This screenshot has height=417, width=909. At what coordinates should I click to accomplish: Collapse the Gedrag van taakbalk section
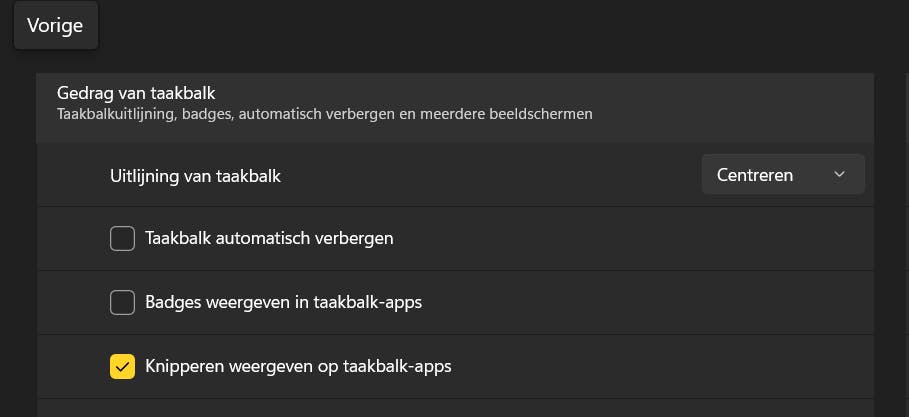click(x=455, y=103)
